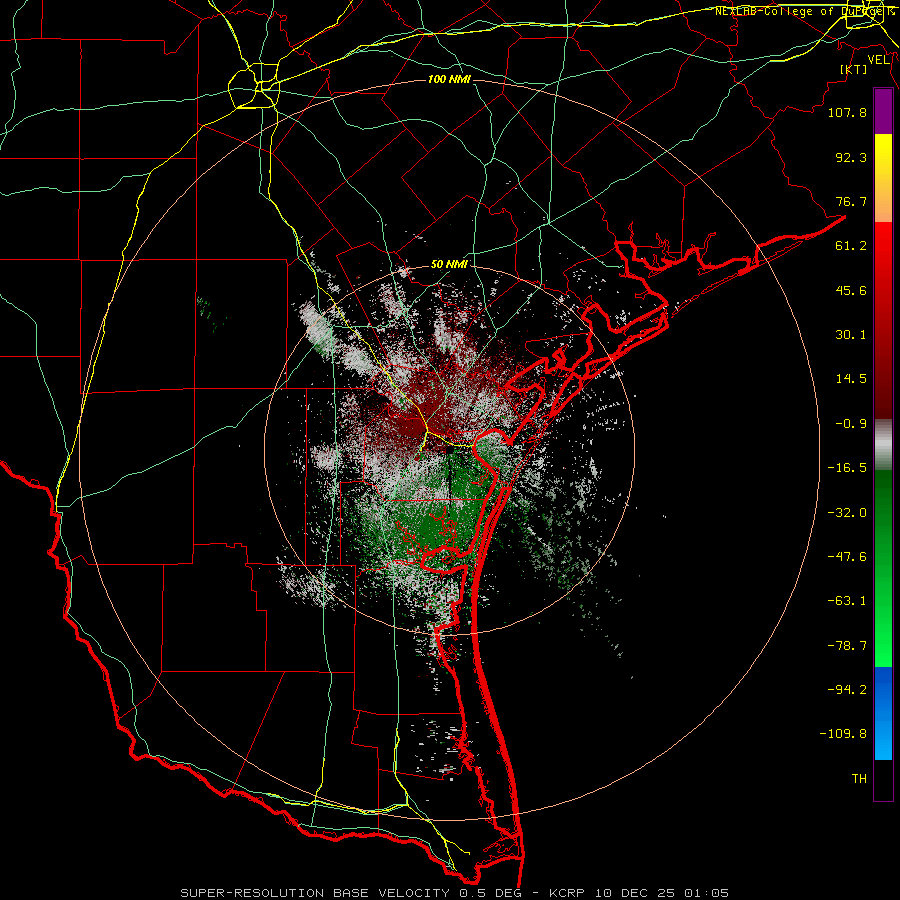Click the 45.6 legend value
The height and width of the screenshot is (900, 900).
pyautogui.click(x=851, y=290)
